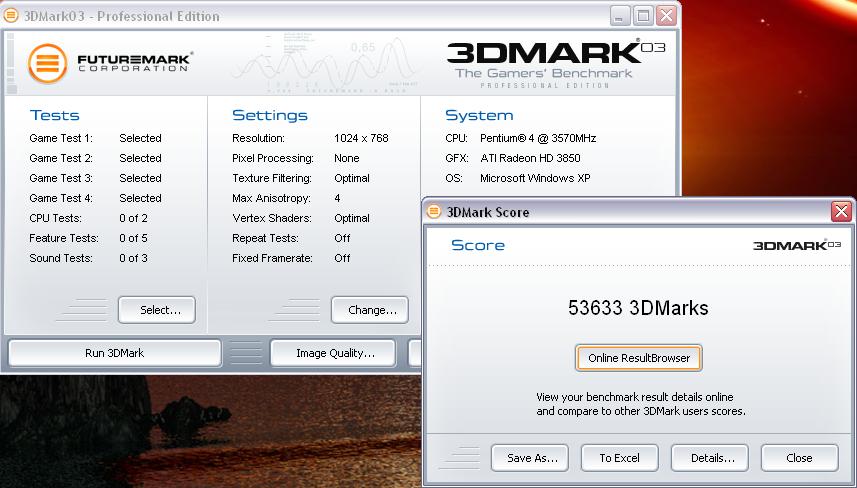Click the 3DMark03 logo in Score dialog
Viewport: 857px width, 488px height.
796,245
